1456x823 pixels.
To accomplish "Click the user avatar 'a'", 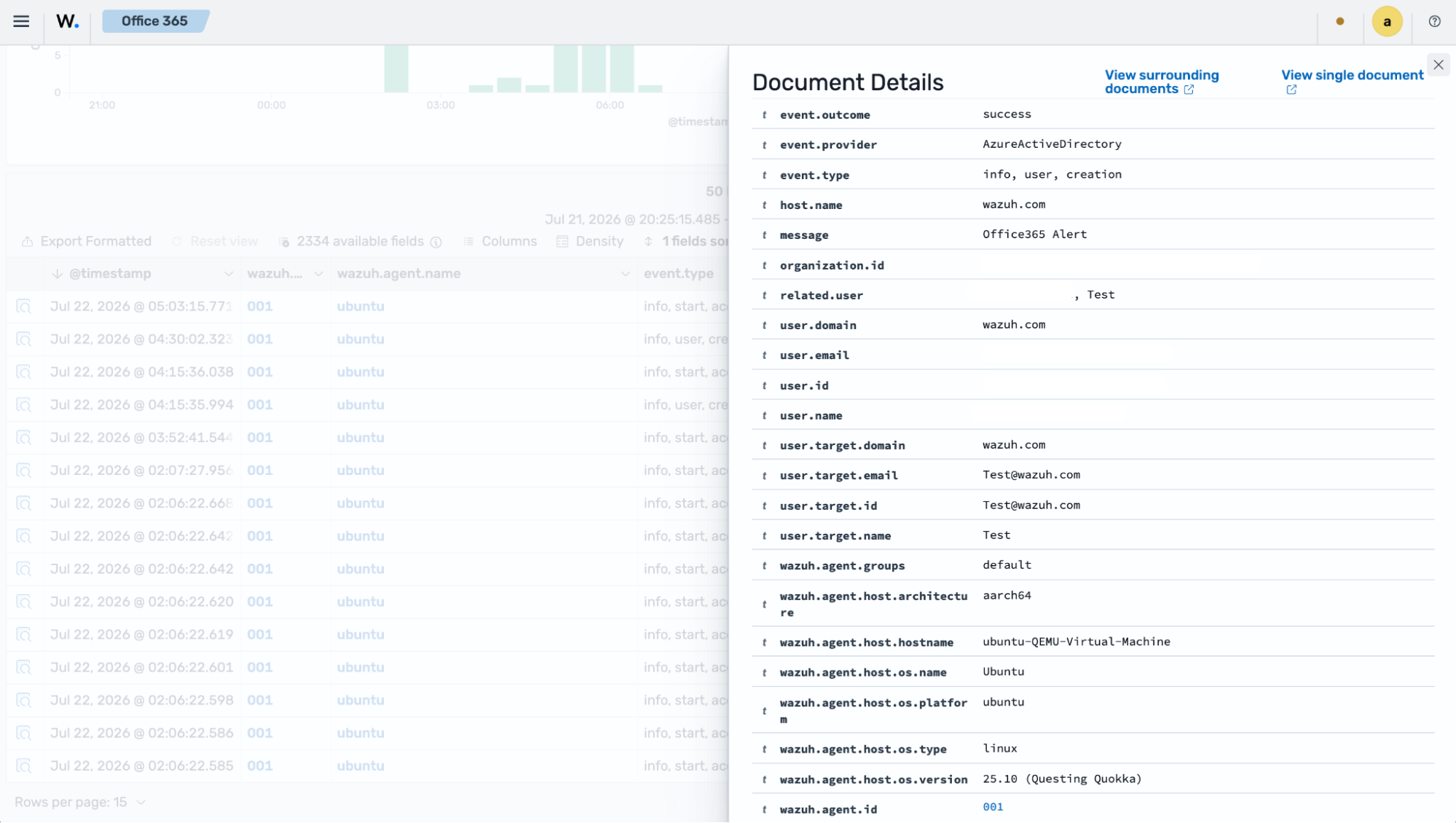I will [1387, 22].
